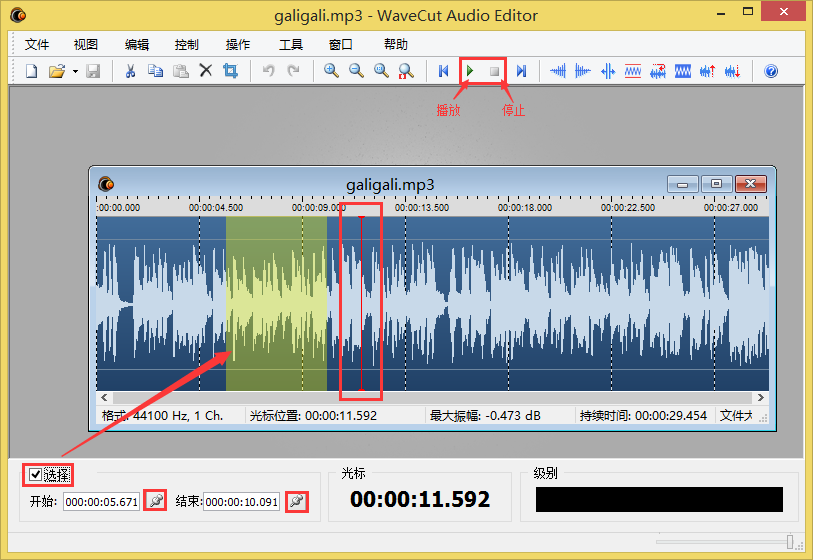Click the zoom-to-selection magnifier icon
Screen dimensions: 813x560
click(406, 71)
